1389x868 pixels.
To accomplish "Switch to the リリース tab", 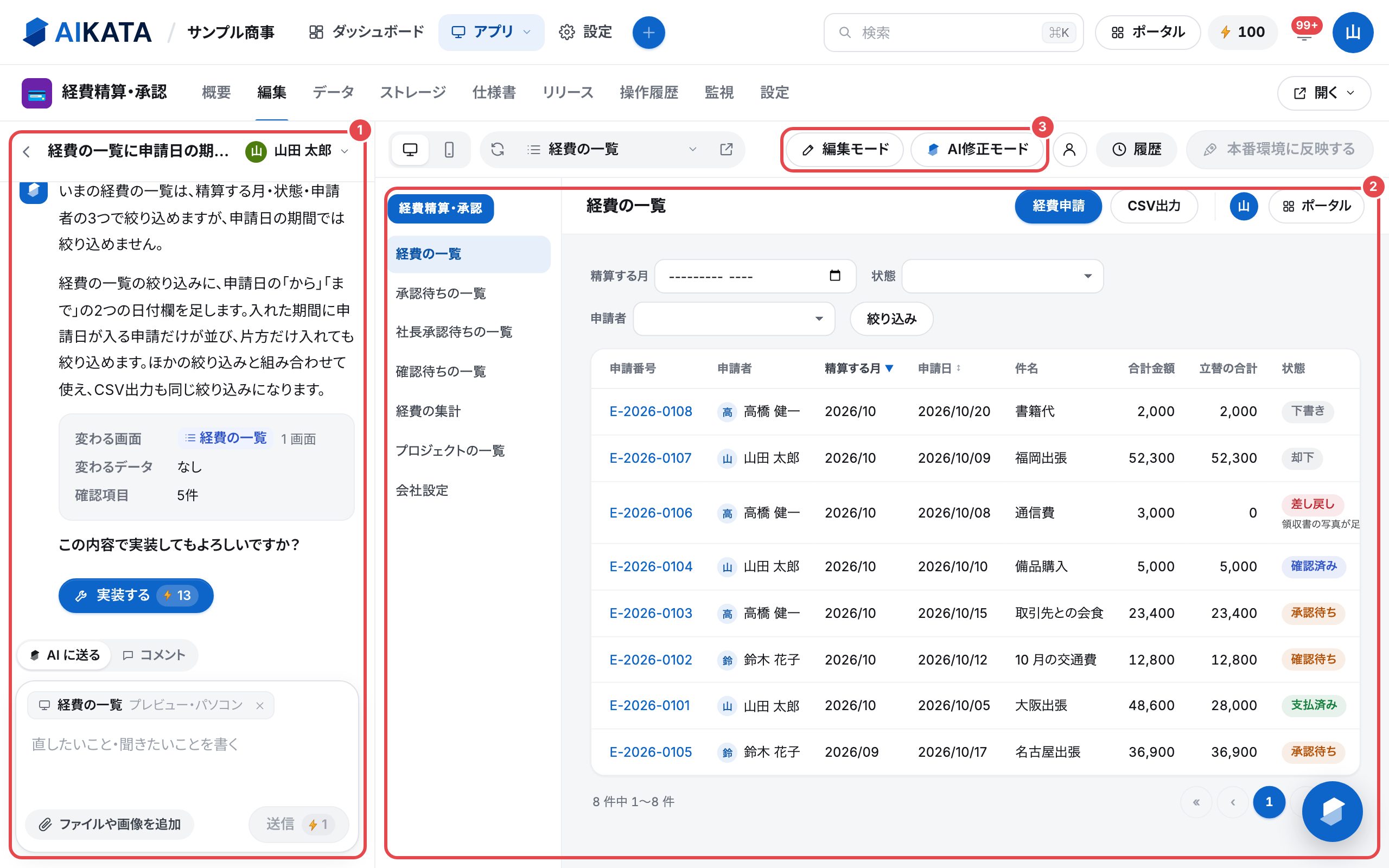I will tap(567, 92).
